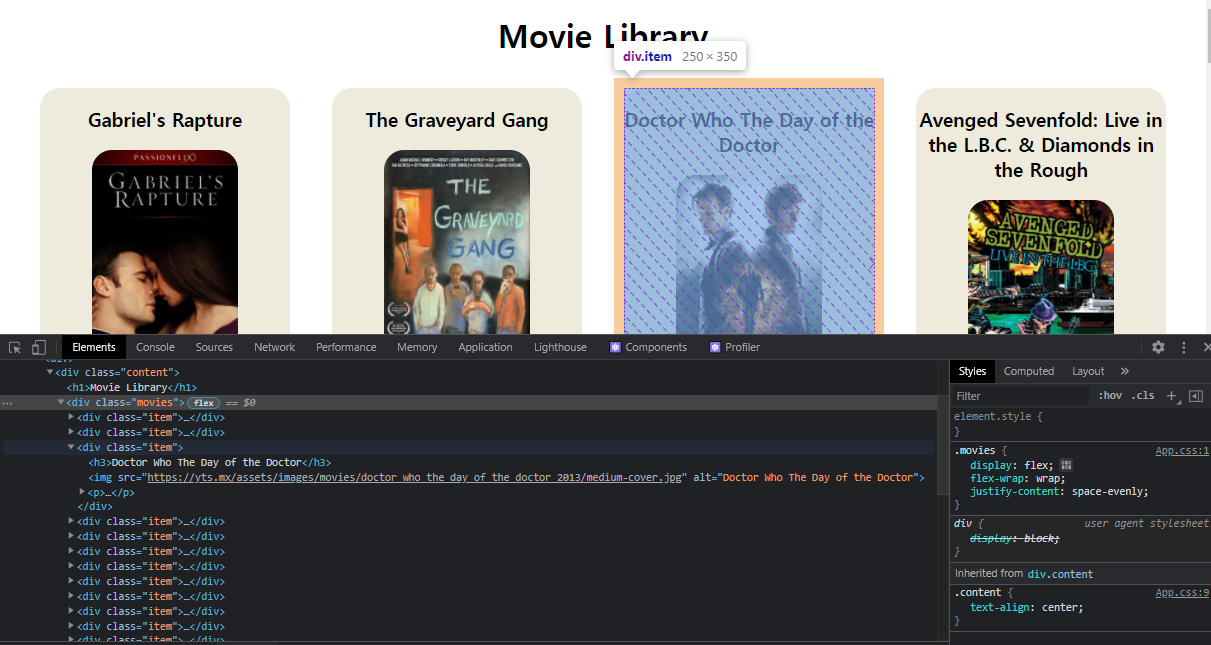Click the .movies selector in Styles
This screenshot has width=1211, height=645.
pyautogui.click(x=975, y=451)
